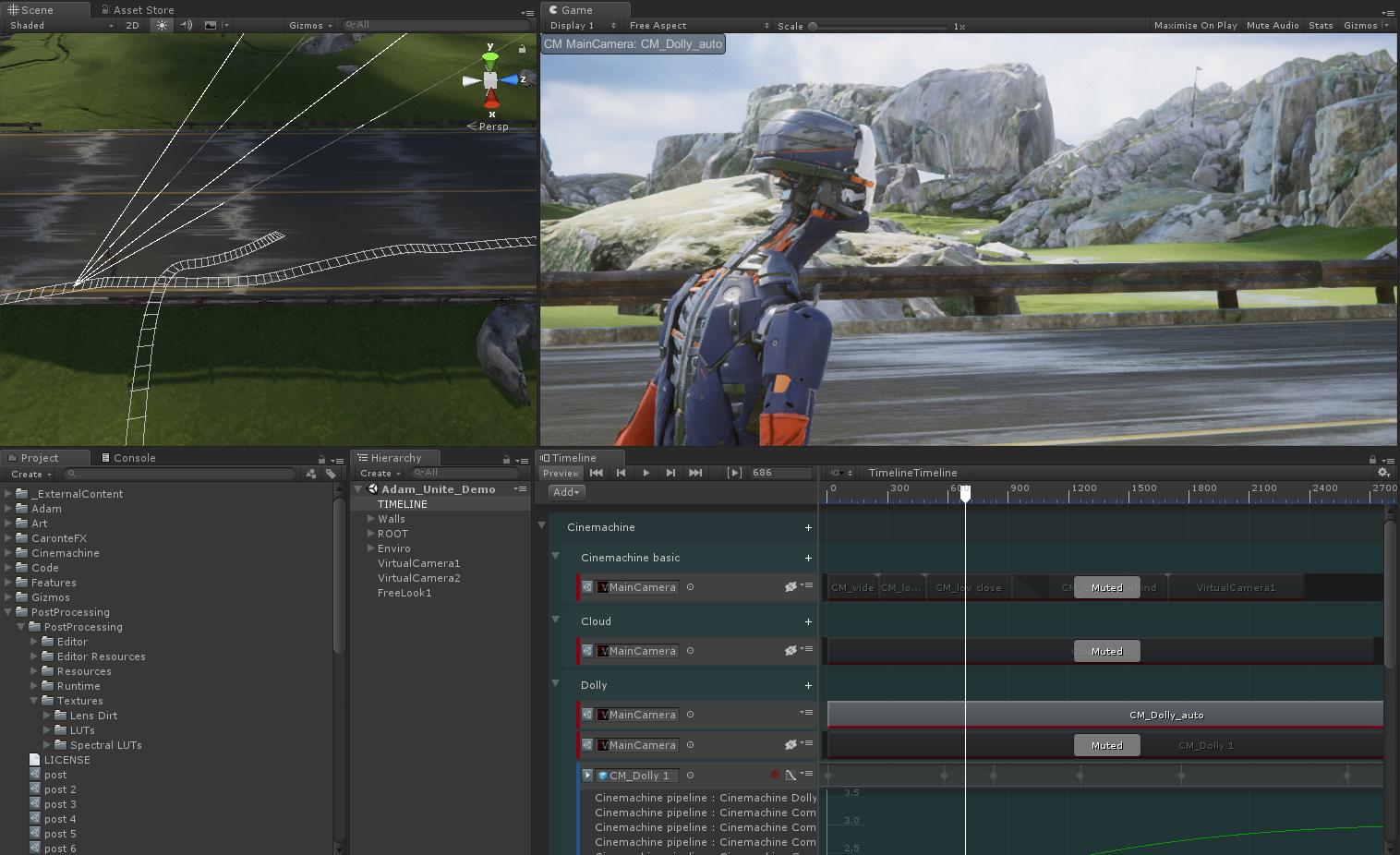
Task: Click the CM_Dolly 1 record button
Action: coord(775,775)
